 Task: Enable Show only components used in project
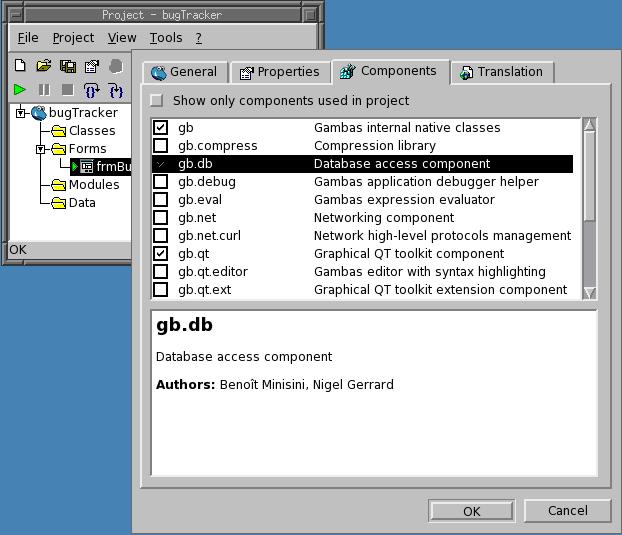(157, 101)
